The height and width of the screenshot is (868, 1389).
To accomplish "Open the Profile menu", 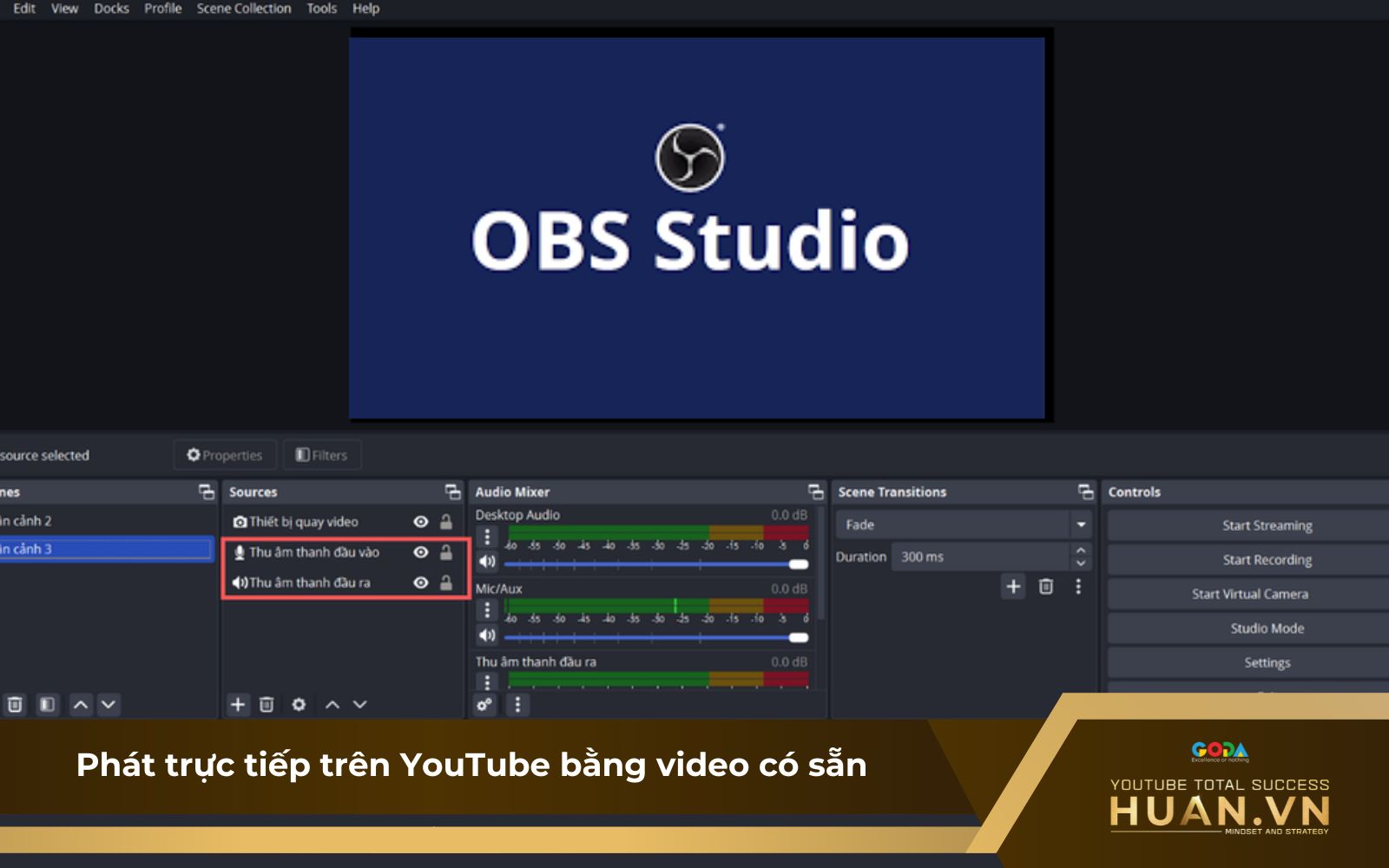I will click(162, 9).
